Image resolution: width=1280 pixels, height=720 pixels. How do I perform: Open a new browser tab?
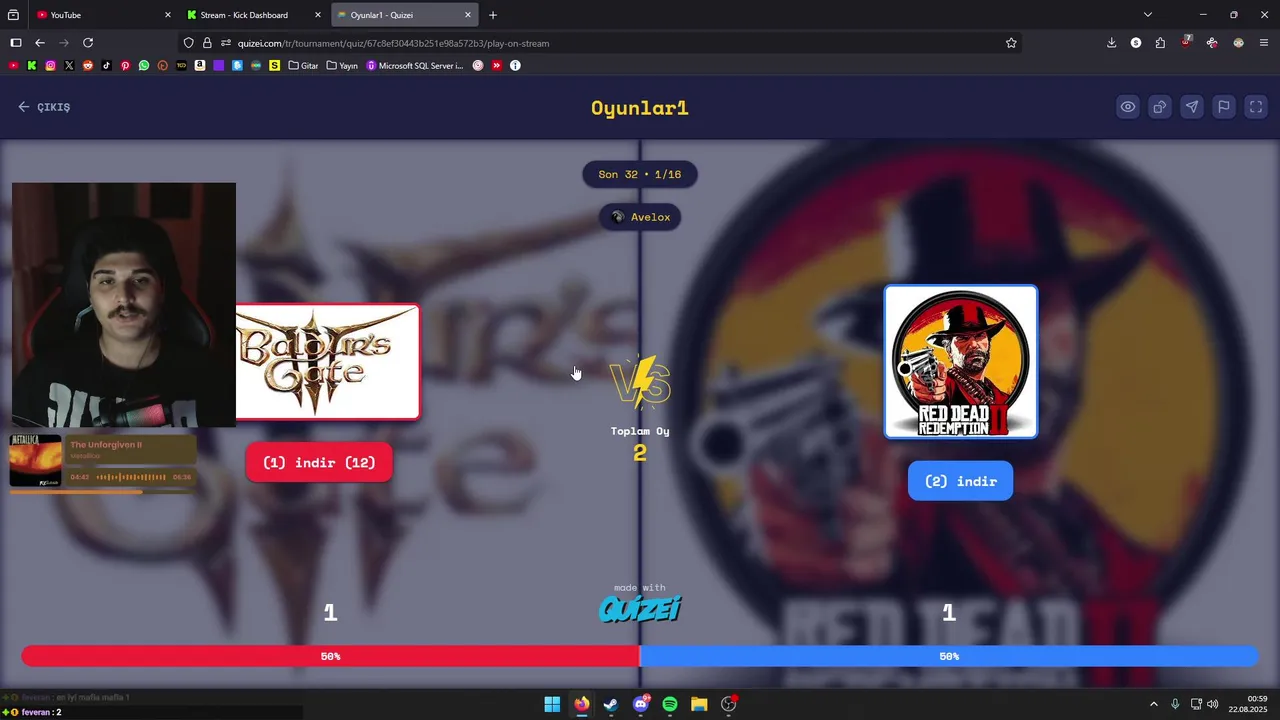tap(493, 15)
